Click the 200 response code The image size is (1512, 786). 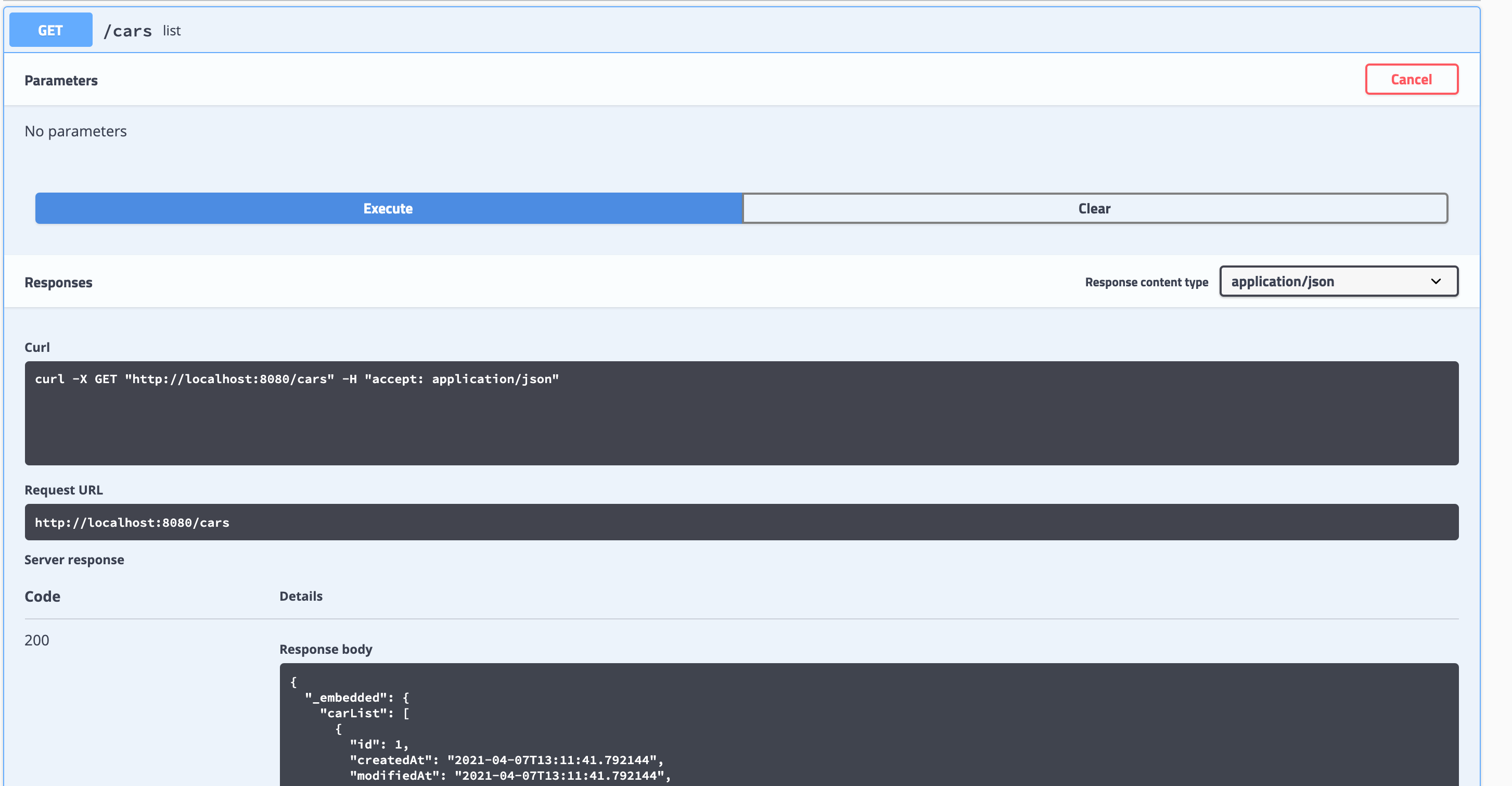pyautogui.click(x=37, y=640)
